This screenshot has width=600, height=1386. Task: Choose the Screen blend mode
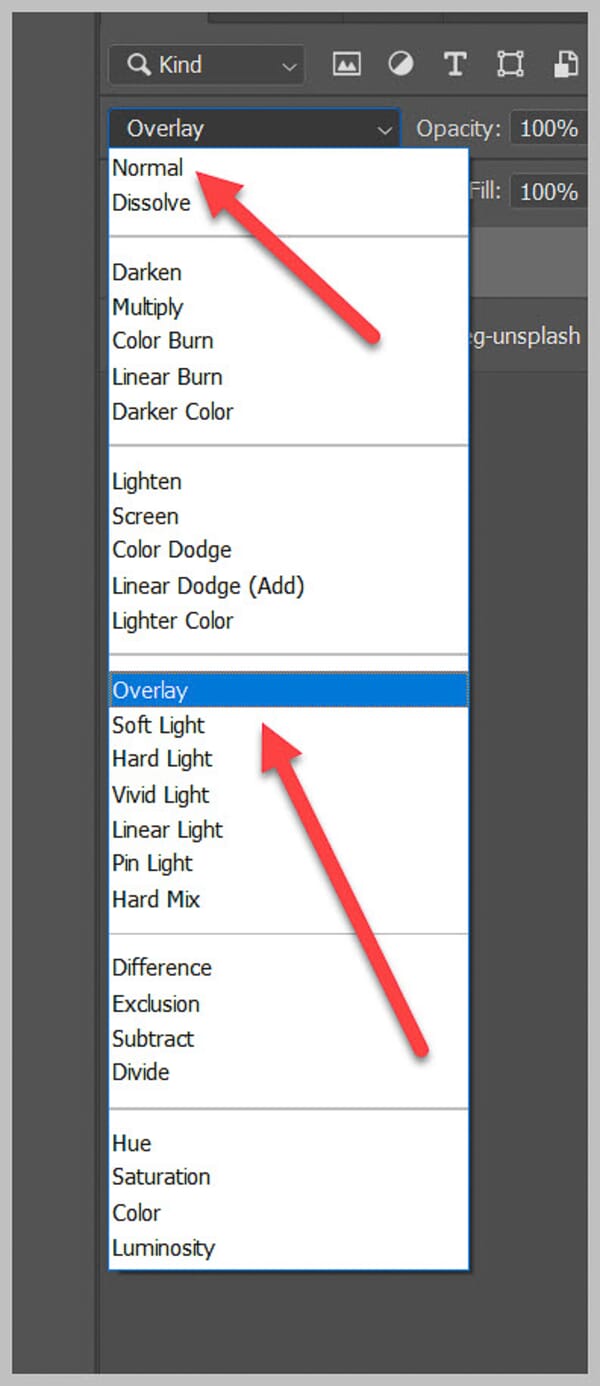coord(145,516)
